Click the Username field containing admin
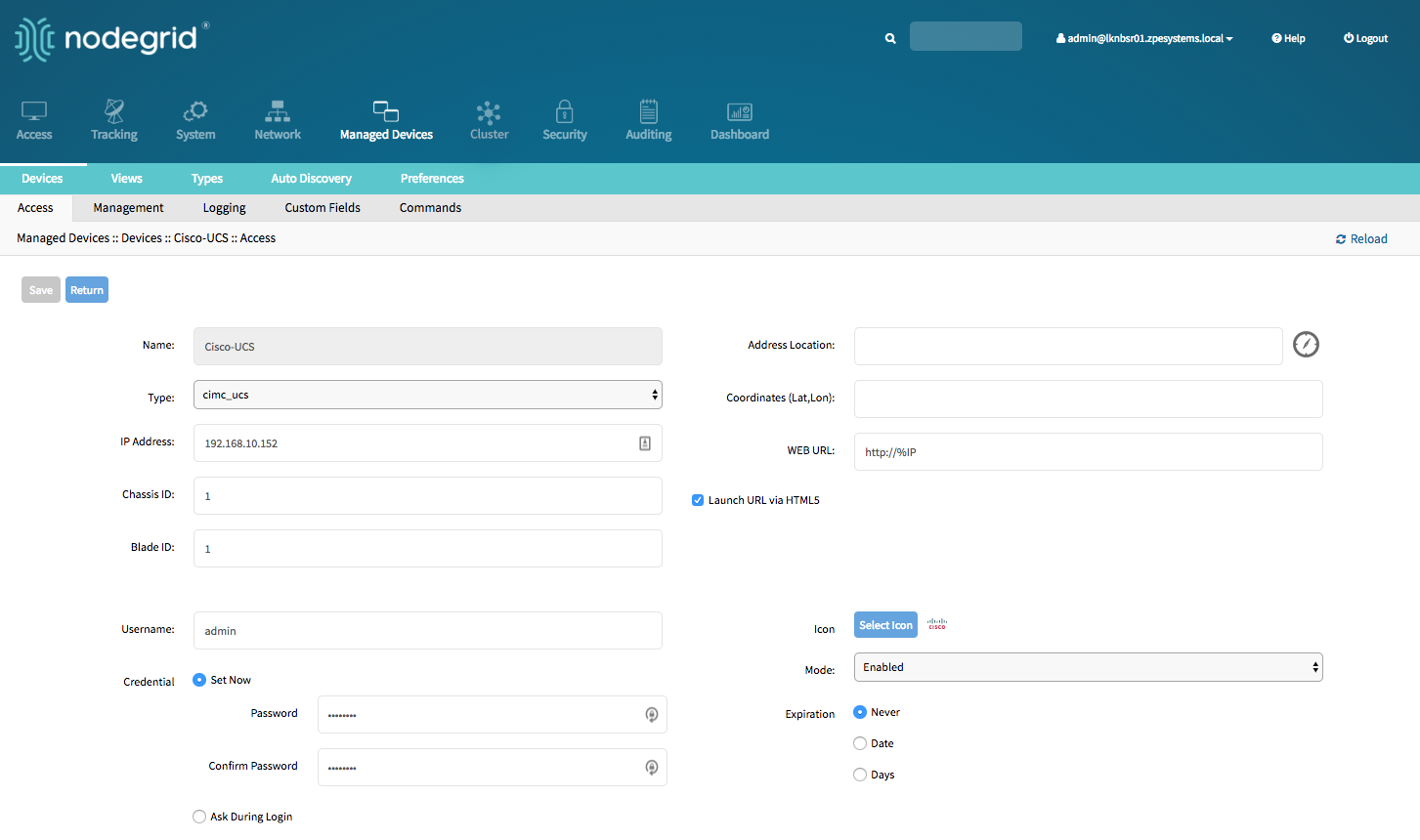 [428, 631]
